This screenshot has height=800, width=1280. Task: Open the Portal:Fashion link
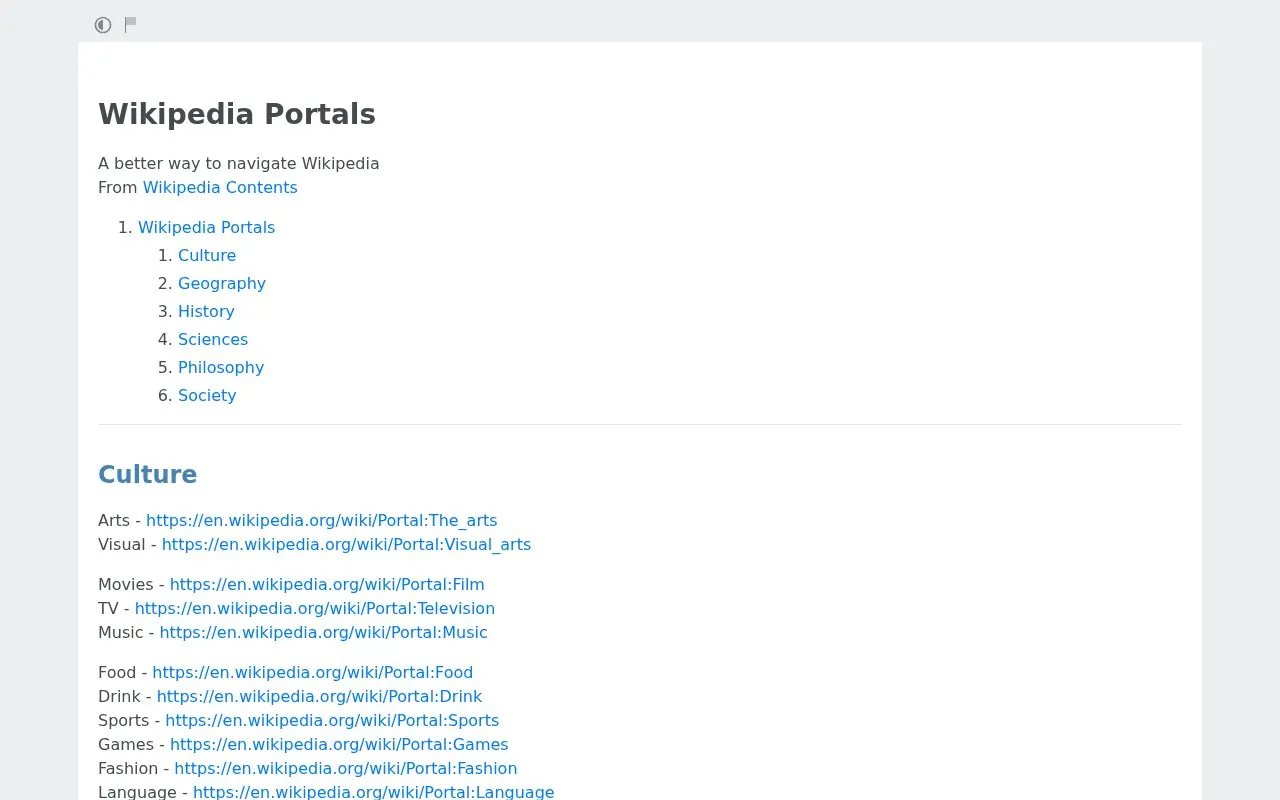[346, 768]
